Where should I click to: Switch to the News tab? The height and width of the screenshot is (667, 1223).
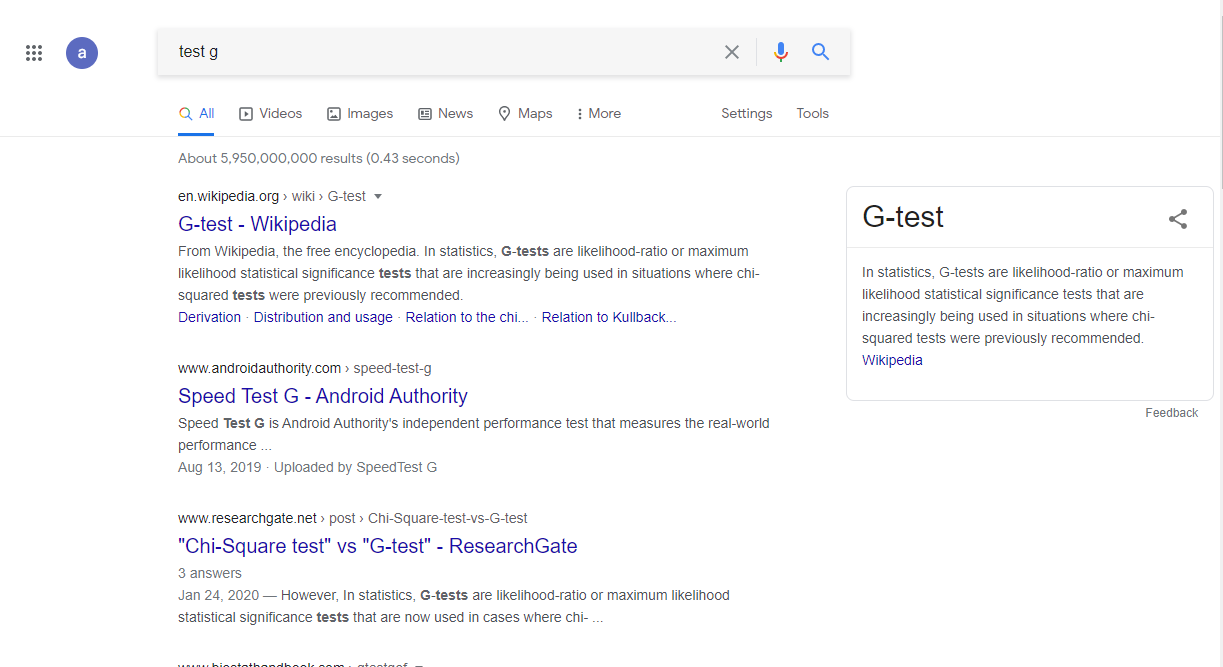click(446, 114)
